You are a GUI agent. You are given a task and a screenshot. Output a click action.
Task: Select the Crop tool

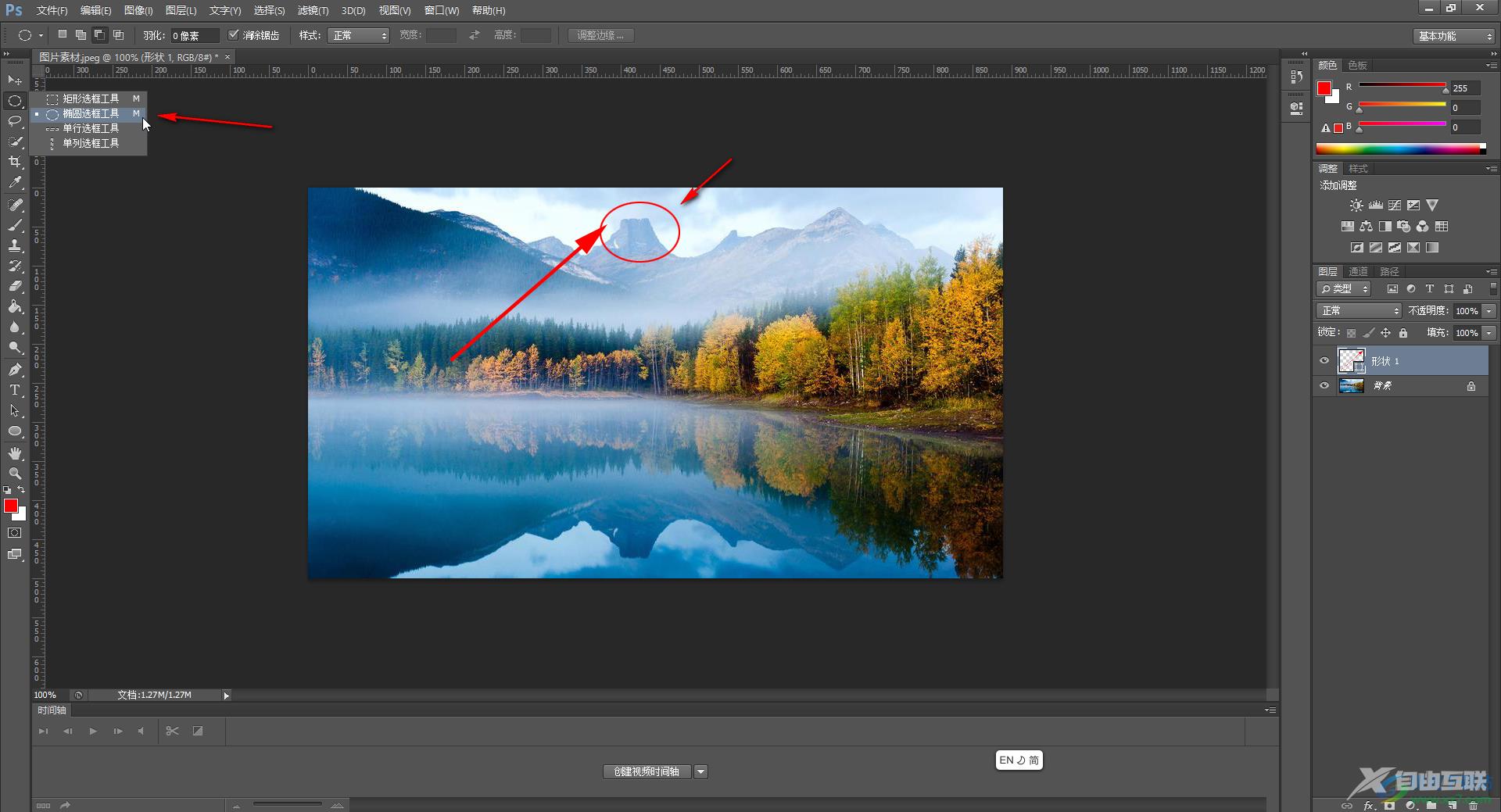[x=15, y=162]
